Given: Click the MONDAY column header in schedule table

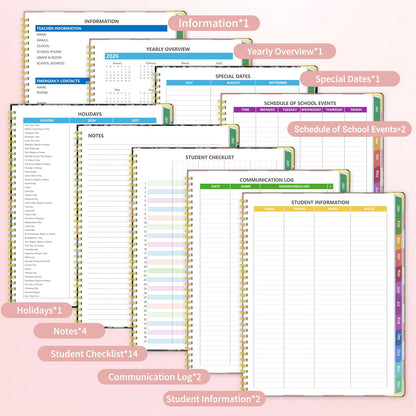Looking at the screenshot, I should pos(267,109).
